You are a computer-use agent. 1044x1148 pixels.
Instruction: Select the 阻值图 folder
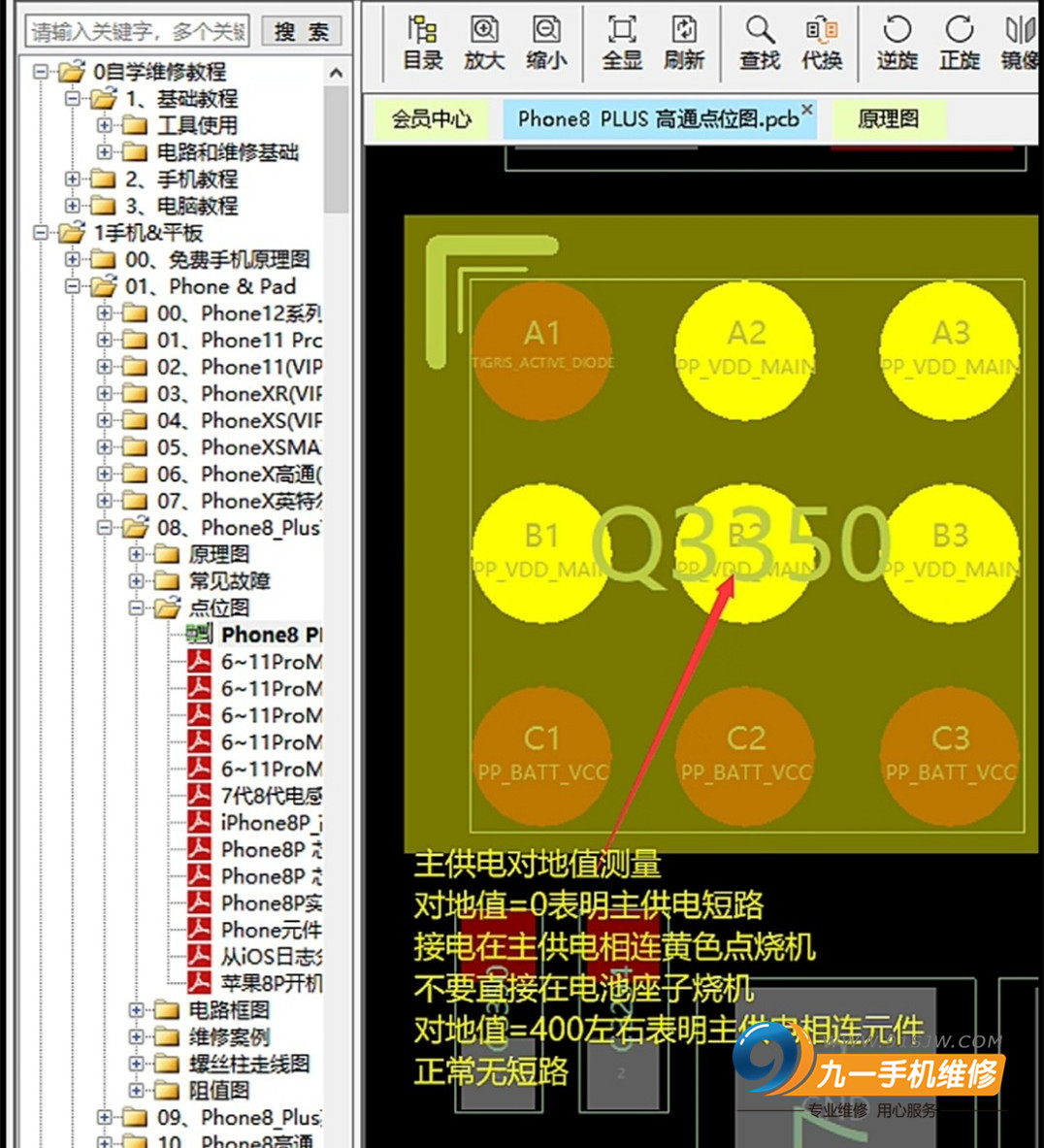[202, 1091]
